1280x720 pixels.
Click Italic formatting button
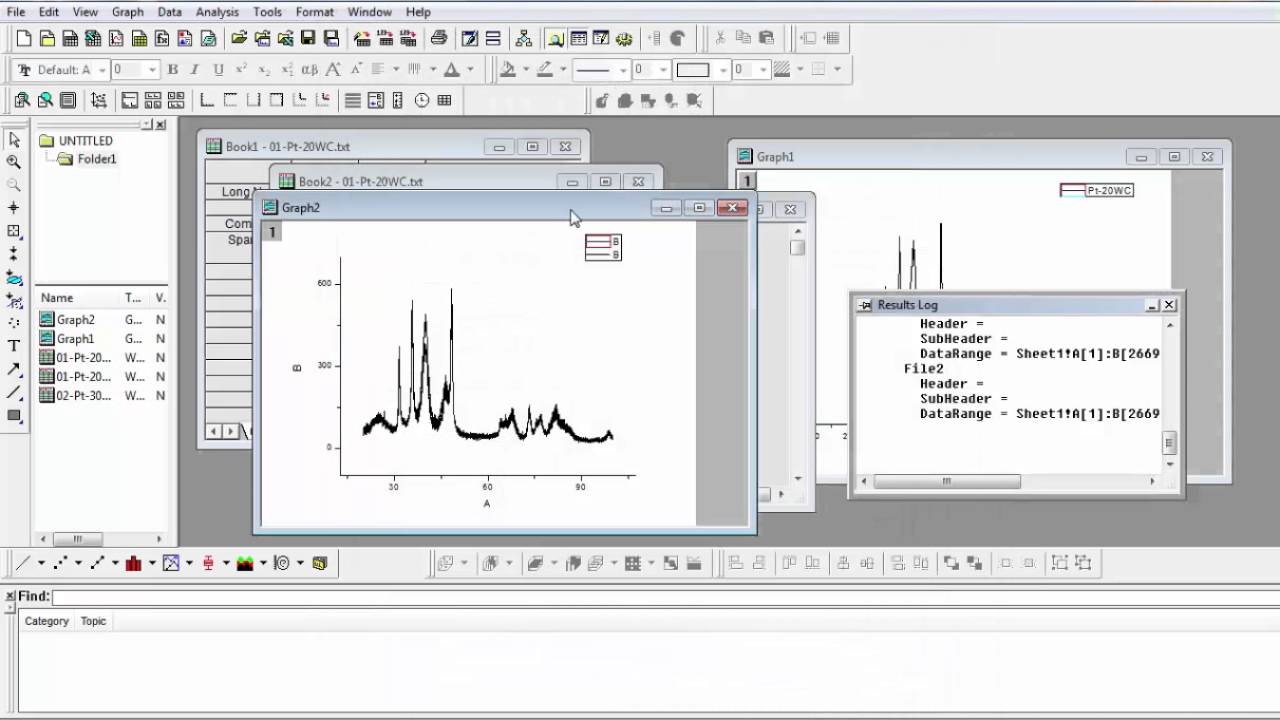click(195, 70)
